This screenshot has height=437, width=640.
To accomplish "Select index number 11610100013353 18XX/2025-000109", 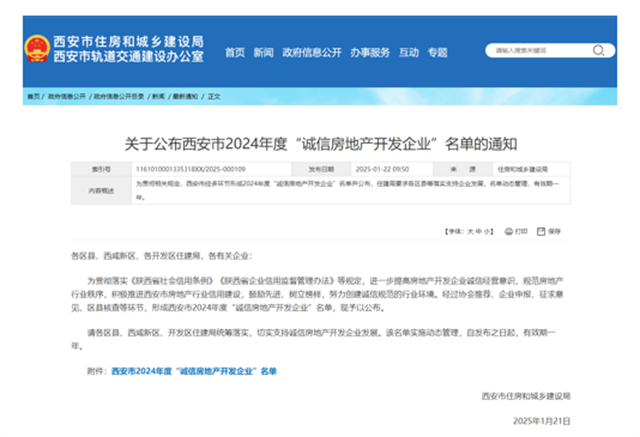I will tap(191, 169).
